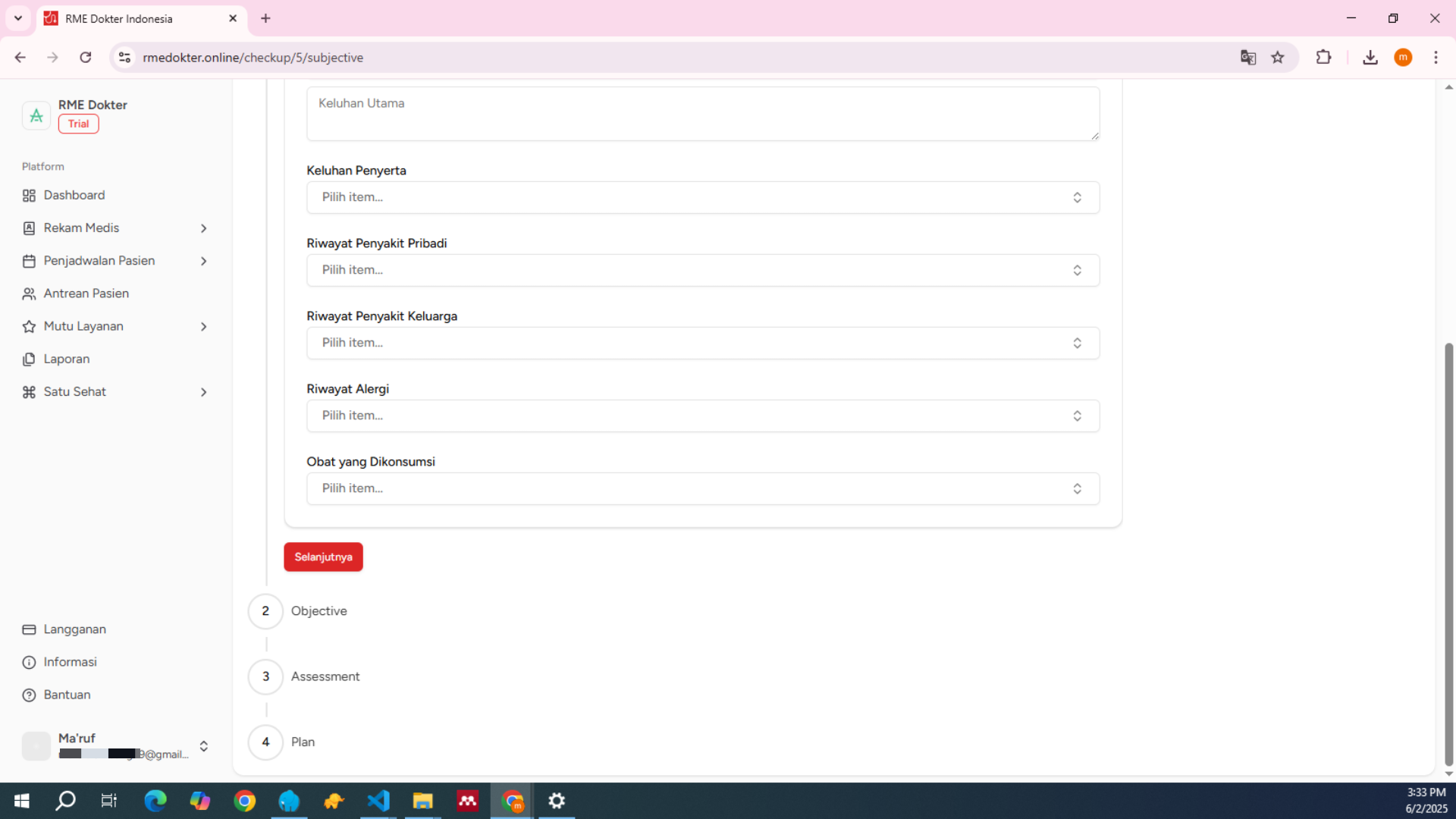Open Bantuan help item
1456x819 pixels.
click(x=67, y=695)
